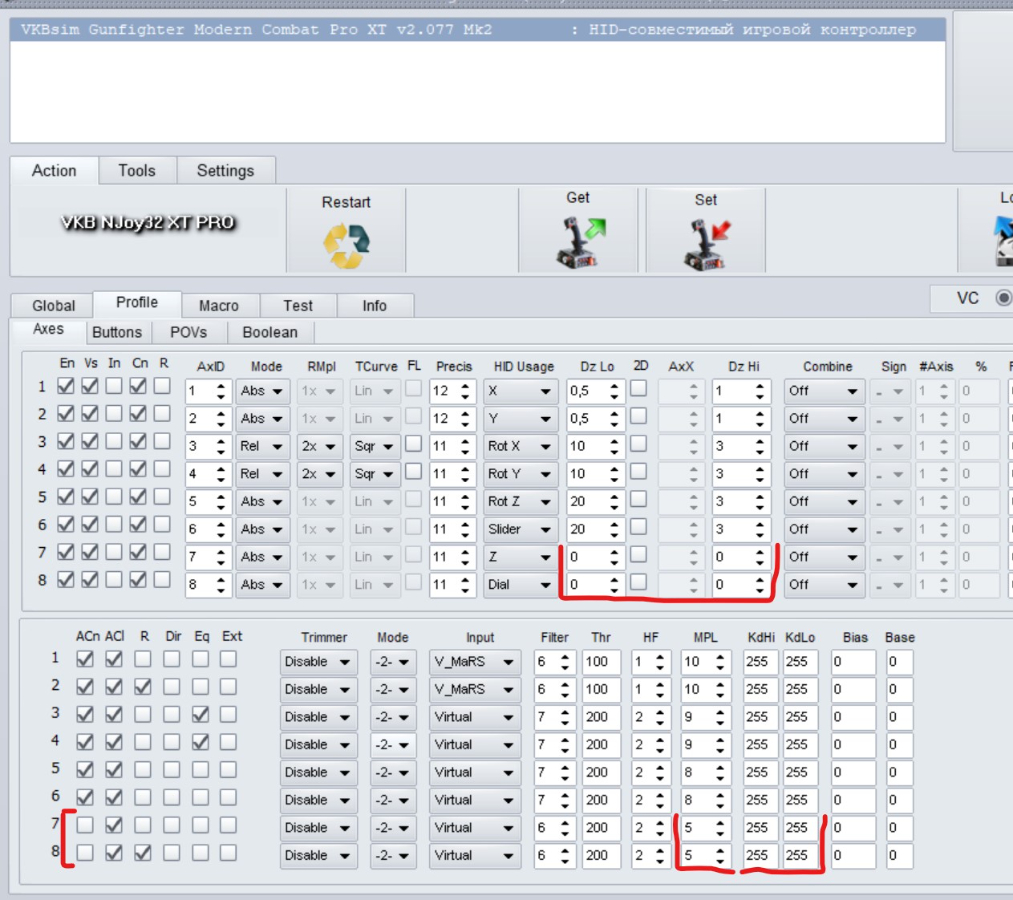
Task: Increase Filter value in row 1
Action: [x=567, y=656]
